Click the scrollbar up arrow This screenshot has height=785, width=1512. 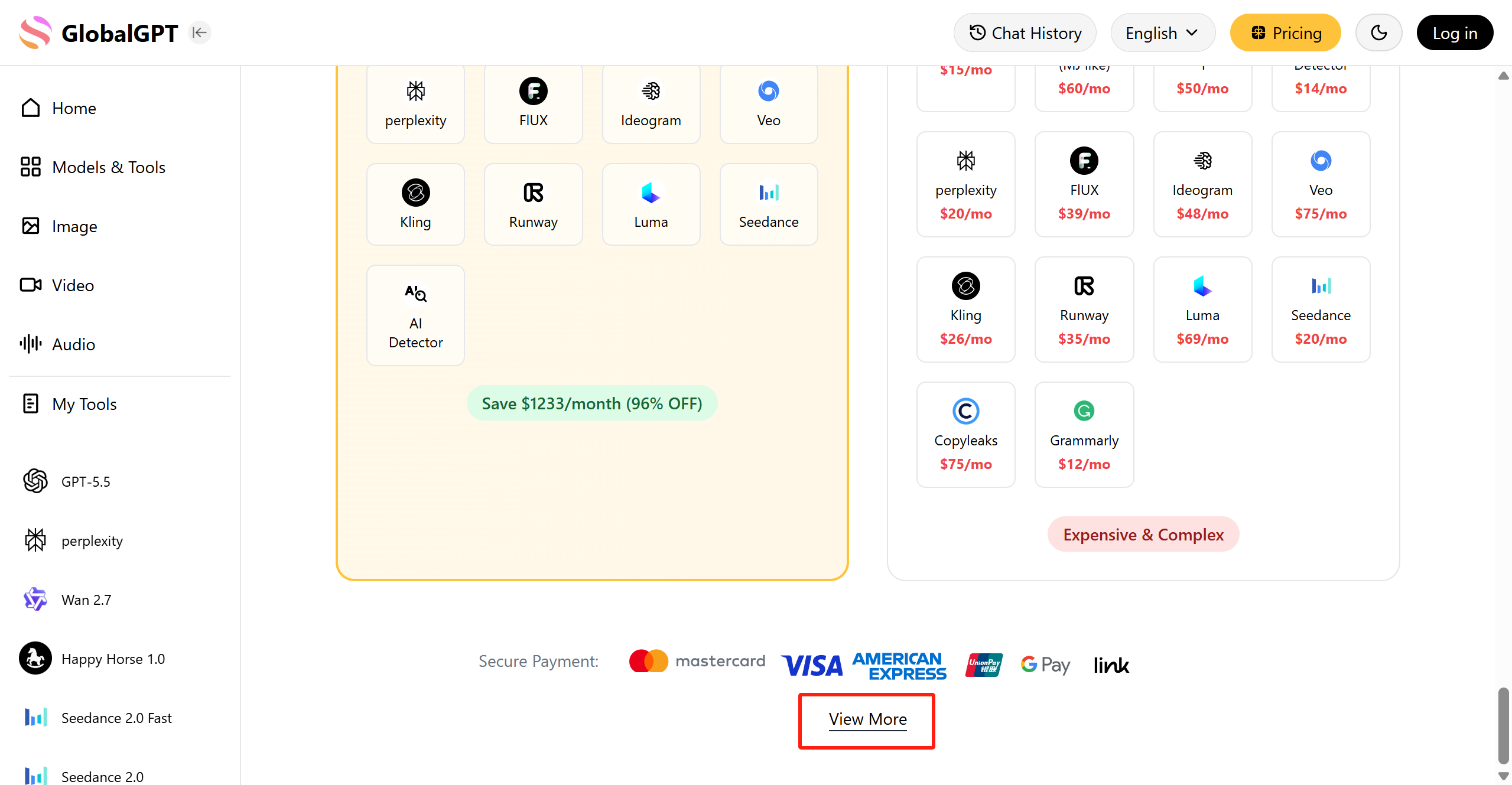[x=1504, y=76]
